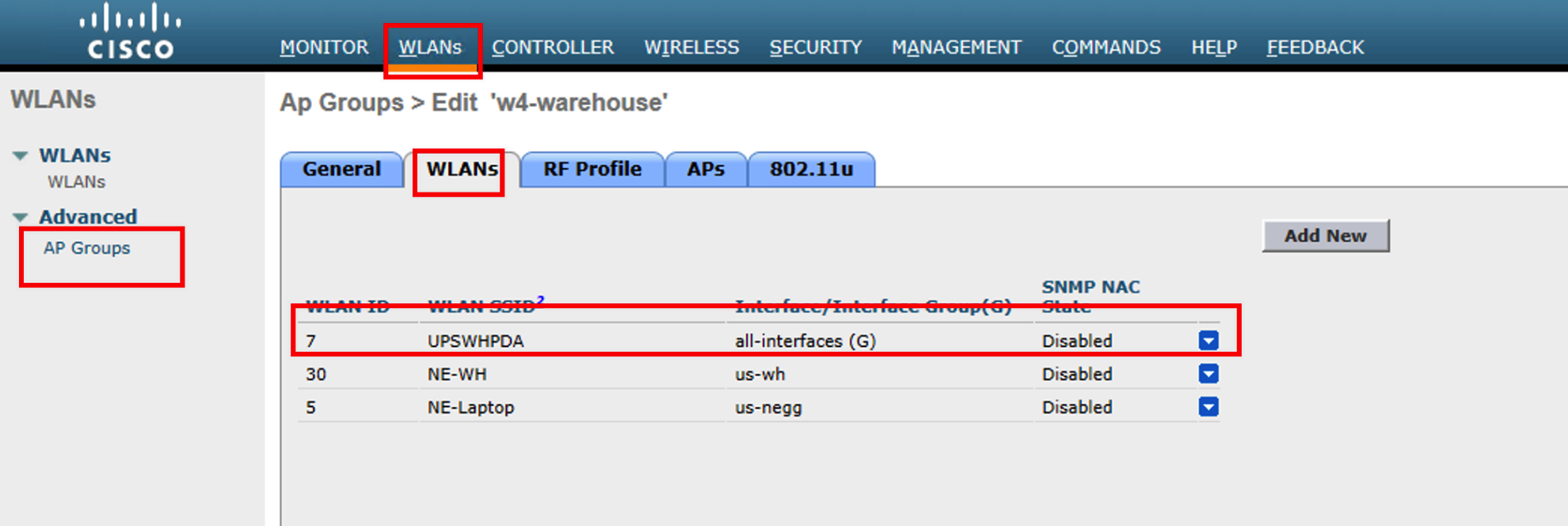Click the Add New button
The image size is (1568, 526).
1325,236
